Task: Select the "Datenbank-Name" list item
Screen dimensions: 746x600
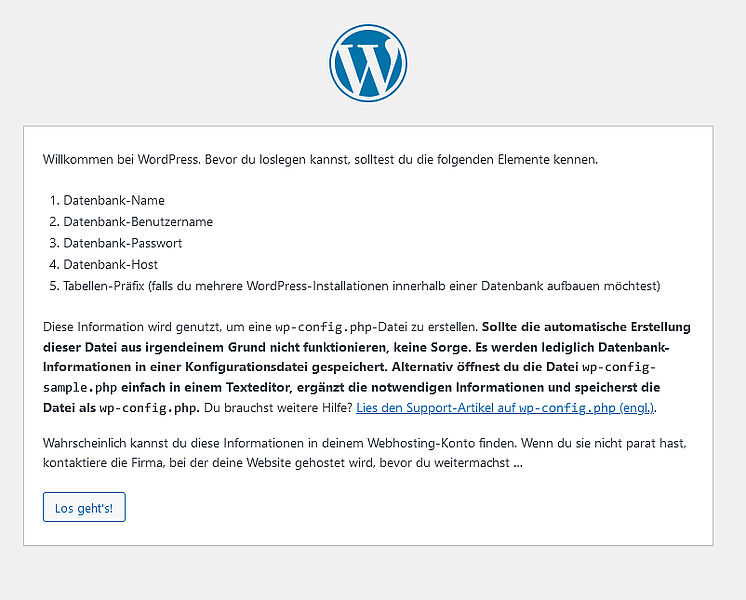Action: [x=114, y=200]
